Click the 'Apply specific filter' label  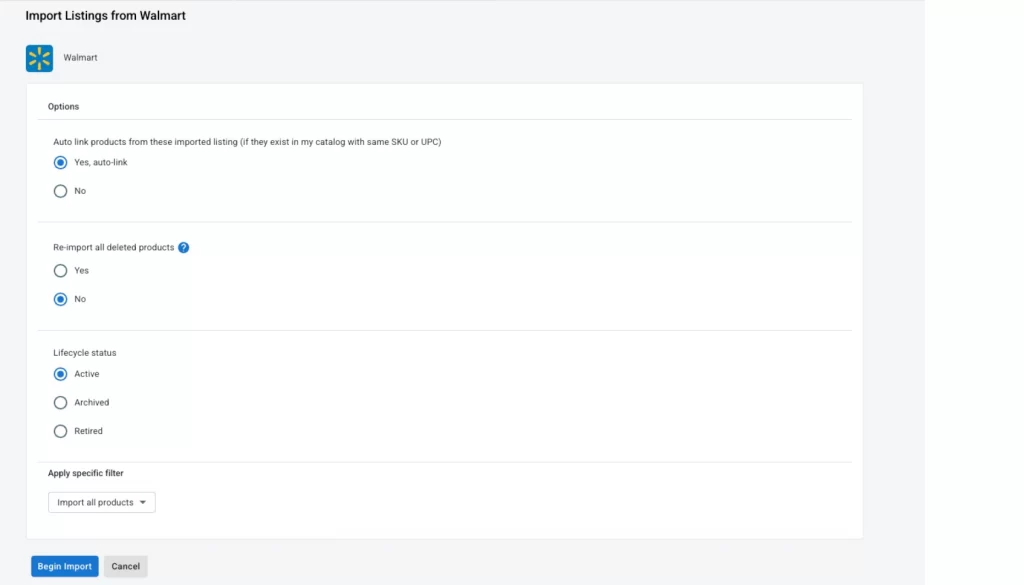86,473
